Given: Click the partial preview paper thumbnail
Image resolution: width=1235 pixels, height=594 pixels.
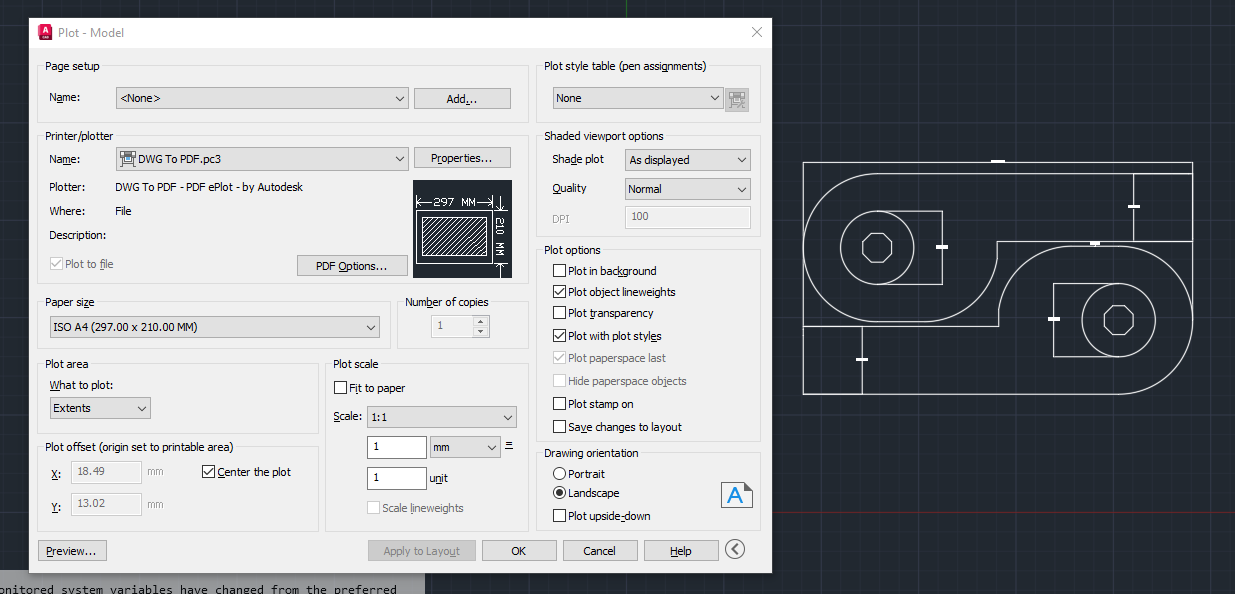Looking at the screenshot, I should pyautogui.click(x=461, y=228).
